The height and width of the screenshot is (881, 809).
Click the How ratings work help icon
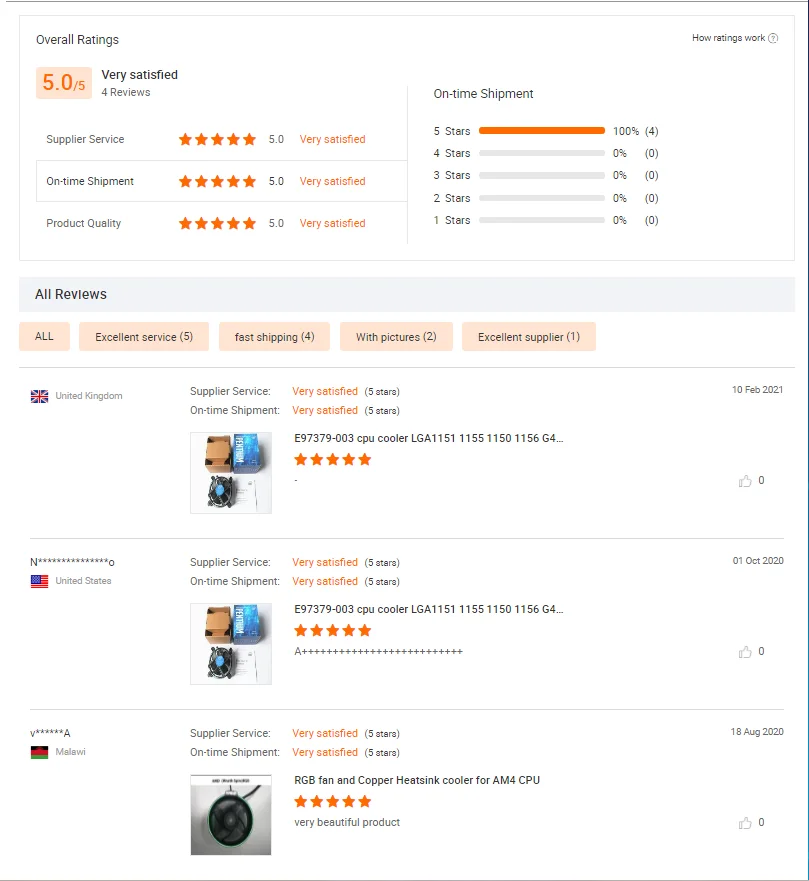[773, 39]
